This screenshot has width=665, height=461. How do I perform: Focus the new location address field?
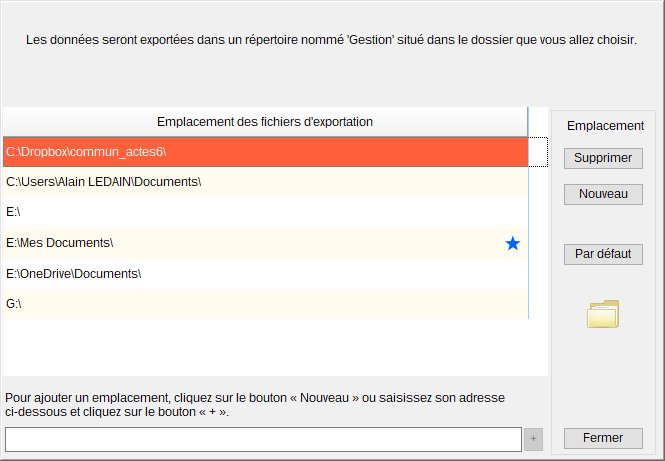[x=263, y=439]
